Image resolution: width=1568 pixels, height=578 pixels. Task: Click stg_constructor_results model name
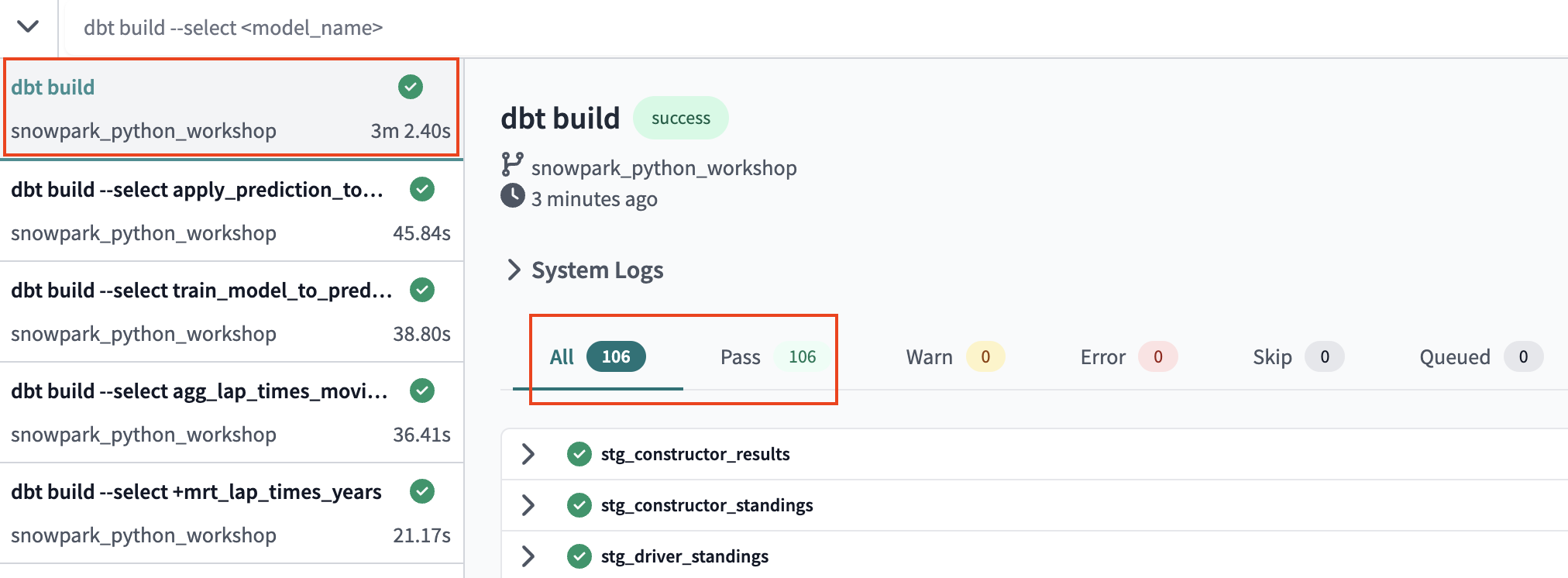click(695, 454)
